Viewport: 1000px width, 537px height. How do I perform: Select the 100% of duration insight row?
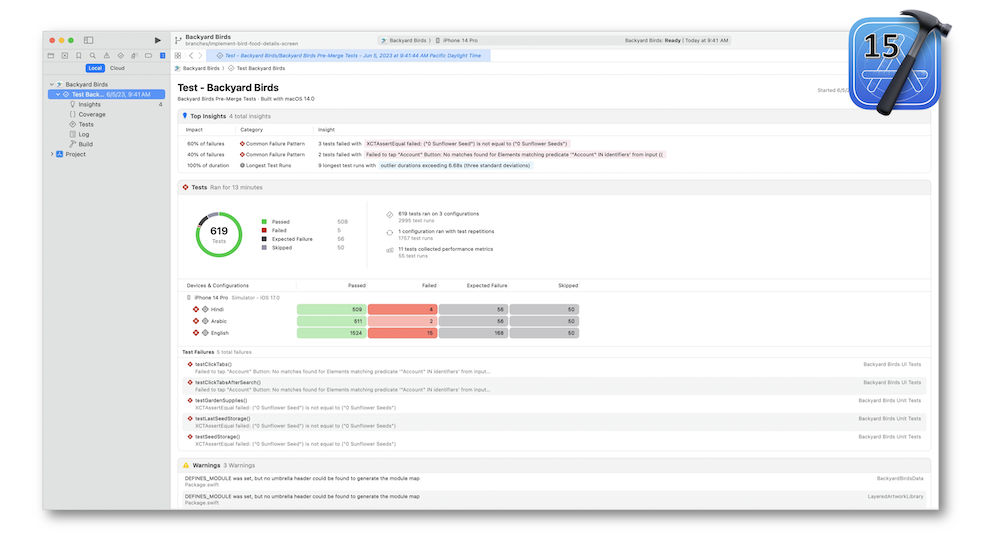tap(554, 166)
